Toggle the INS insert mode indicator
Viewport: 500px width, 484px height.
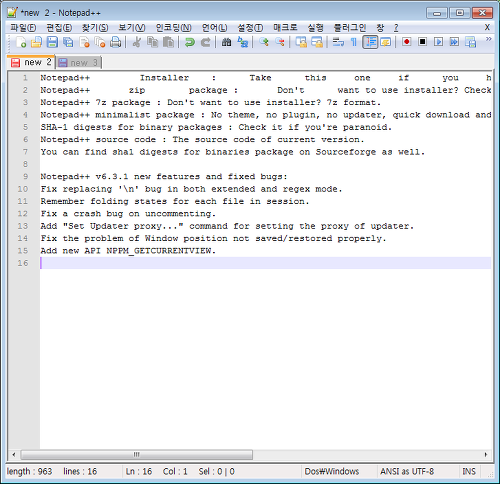tap(469, 471)
